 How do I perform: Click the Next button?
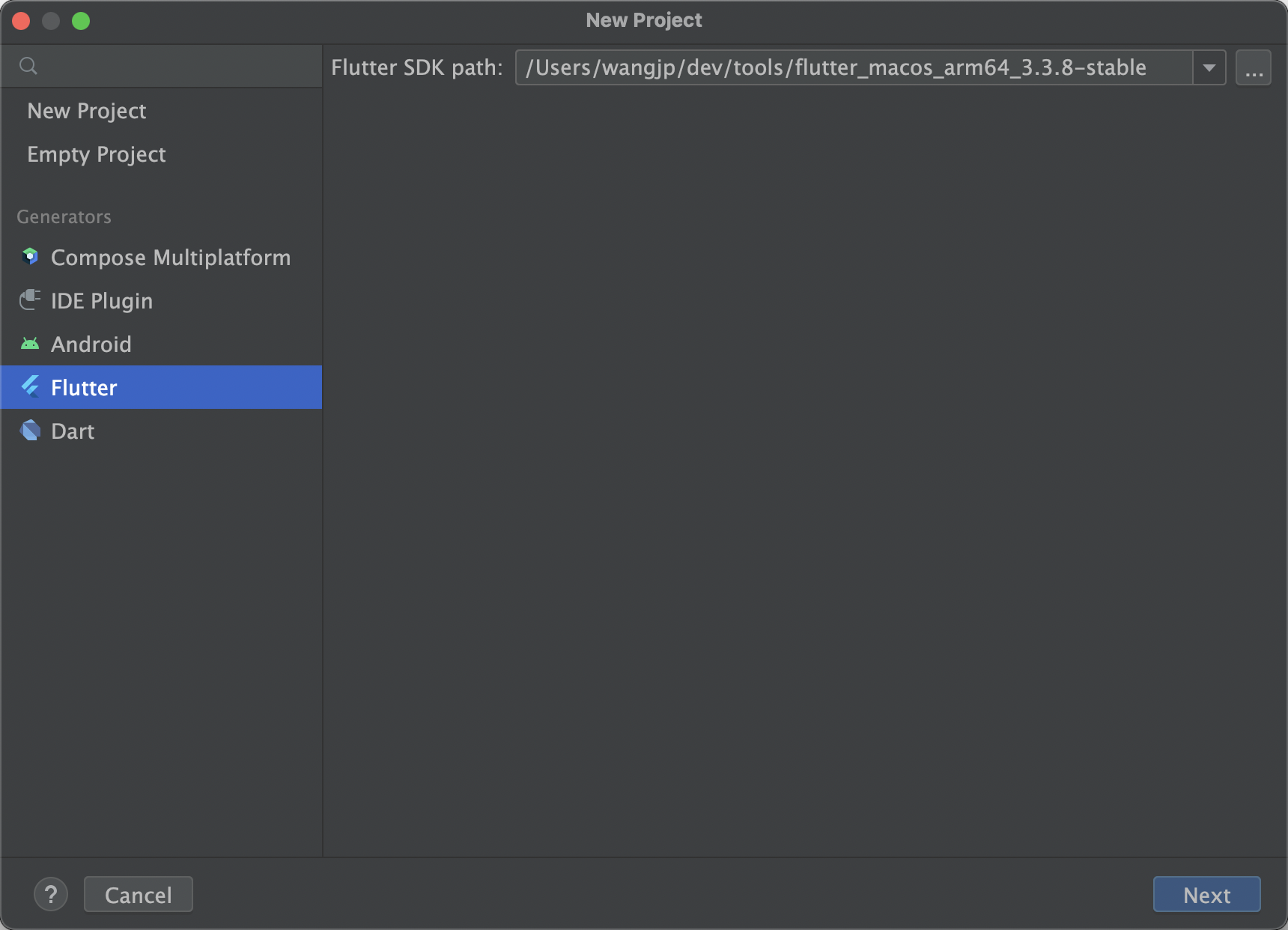point(1206,894)
